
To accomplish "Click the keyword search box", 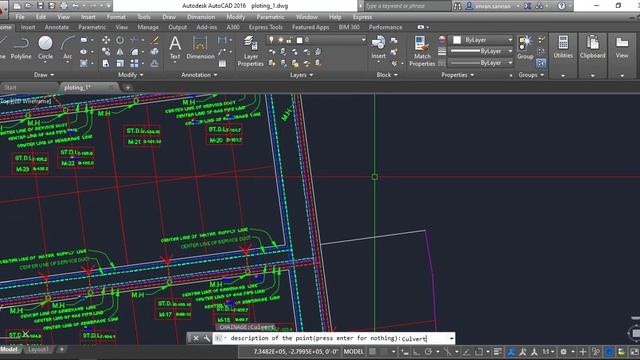I will coord(407,6).
